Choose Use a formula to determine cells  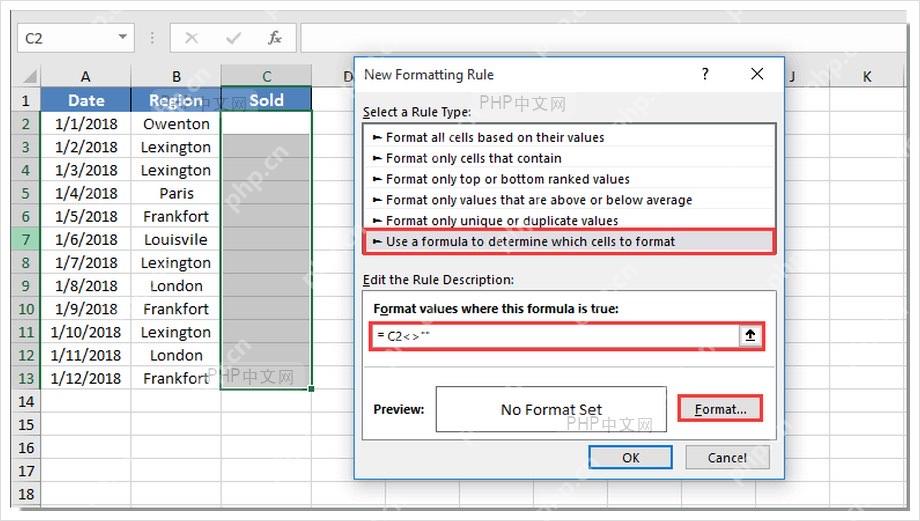coord(569,242)
